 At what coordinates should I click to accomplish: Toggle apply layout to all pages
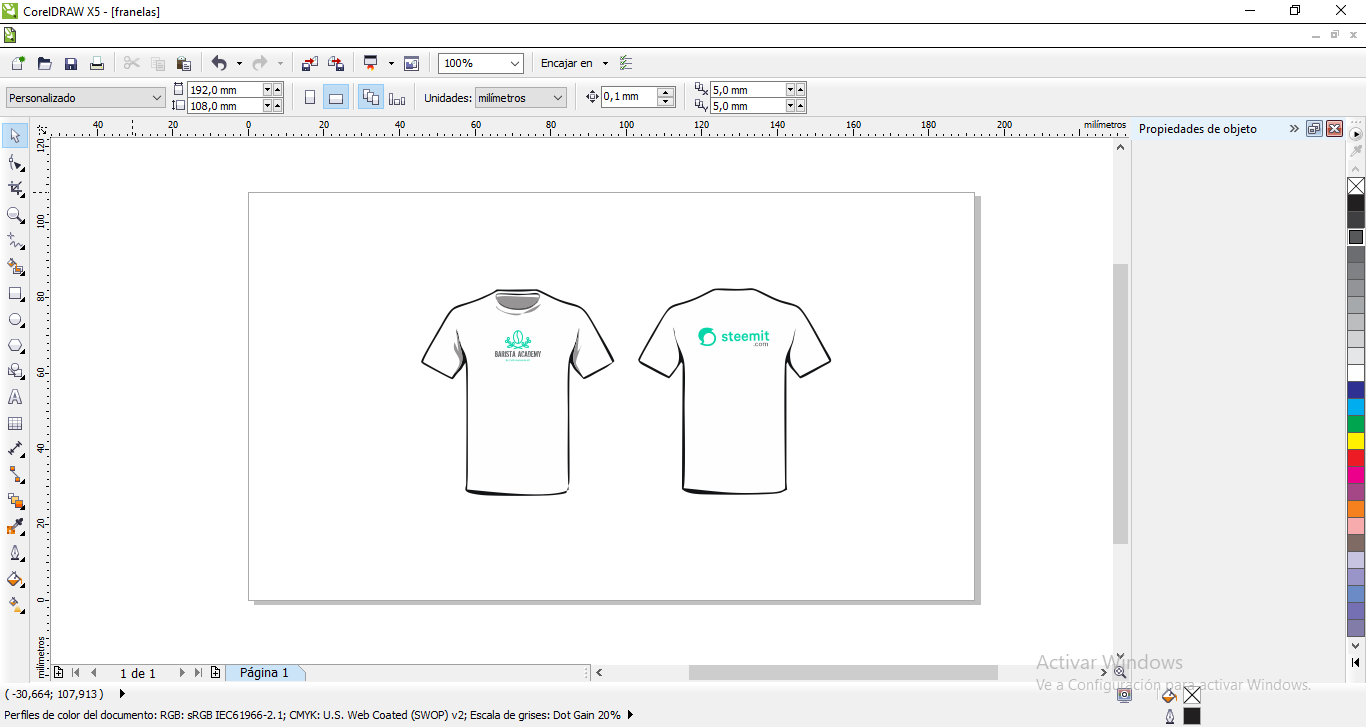(x=370, y=98)
